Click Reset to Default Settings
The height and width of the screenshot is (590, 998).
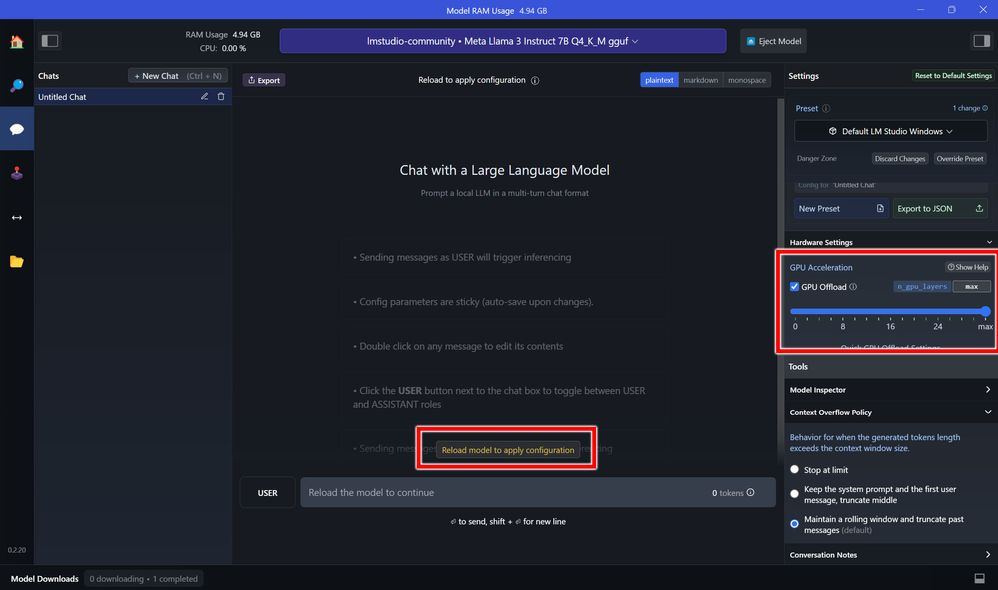tap(953, 76)
